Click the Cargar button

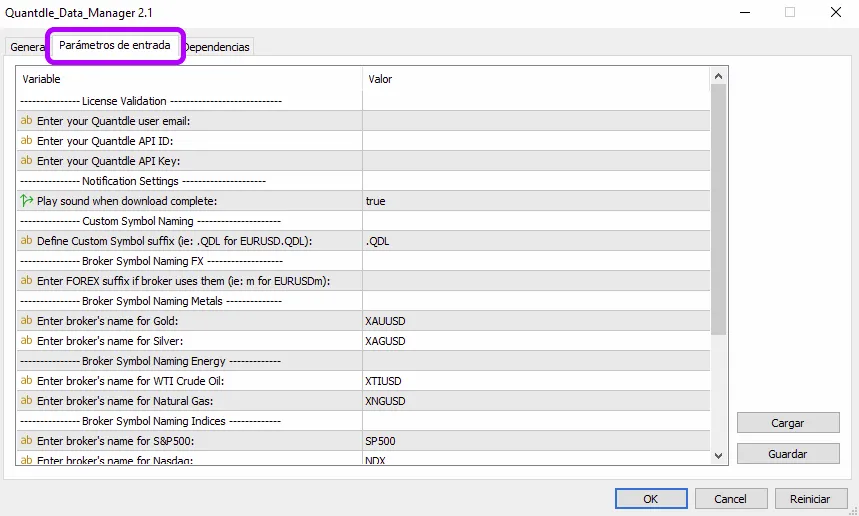click(788, 423)
